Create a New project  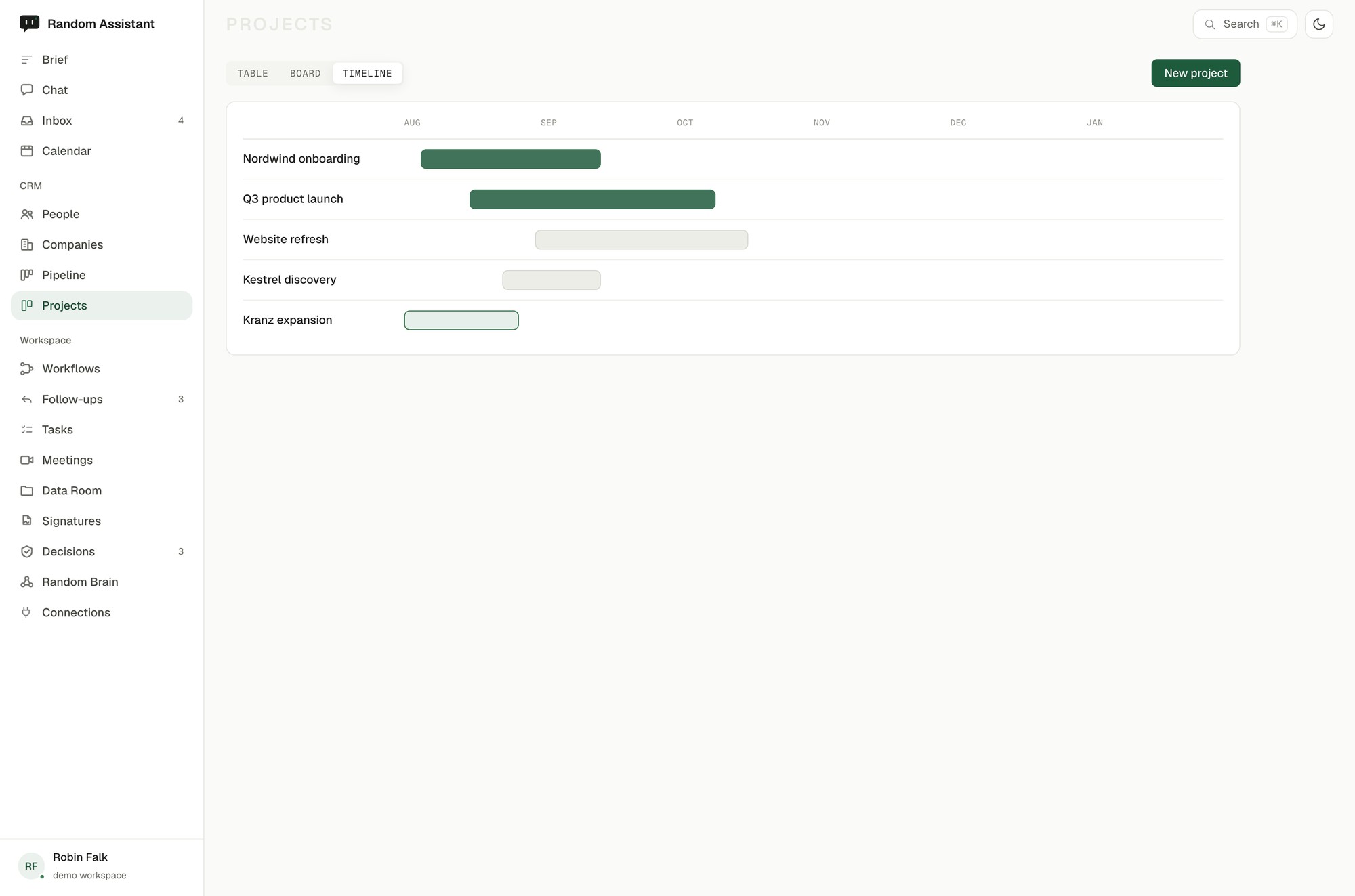tap(1195, 73)
